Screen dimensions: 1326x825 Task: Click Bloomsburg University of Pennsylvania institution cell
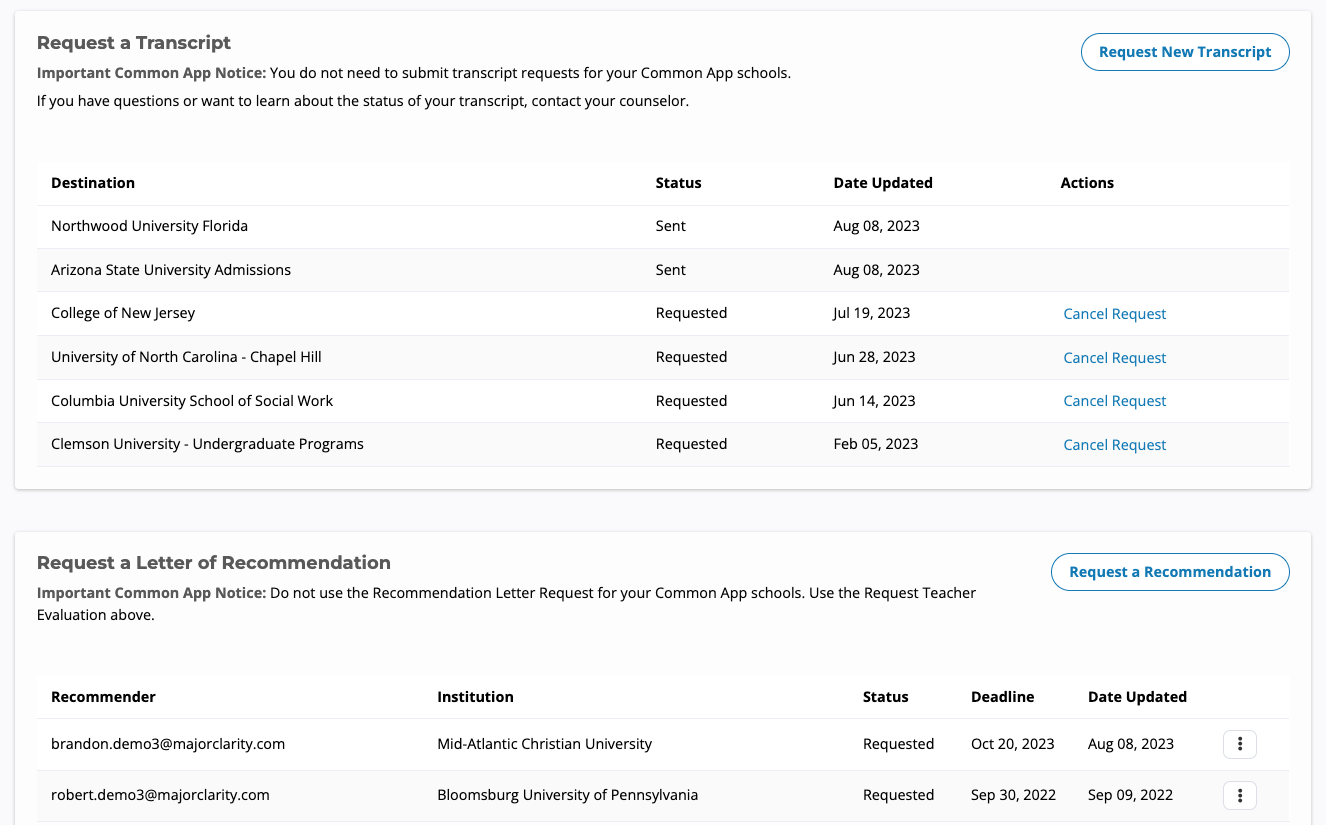pos(567,796)
